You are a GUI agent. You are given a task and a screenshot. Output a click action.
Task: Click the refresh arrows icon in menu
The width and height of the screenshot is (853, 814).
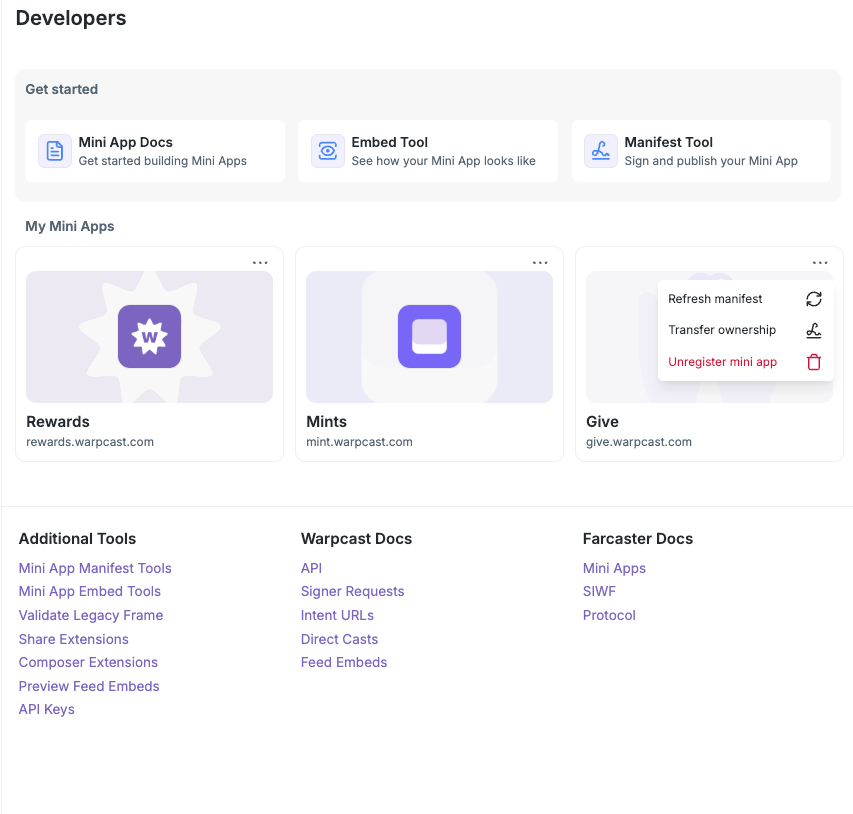[814, 299]
